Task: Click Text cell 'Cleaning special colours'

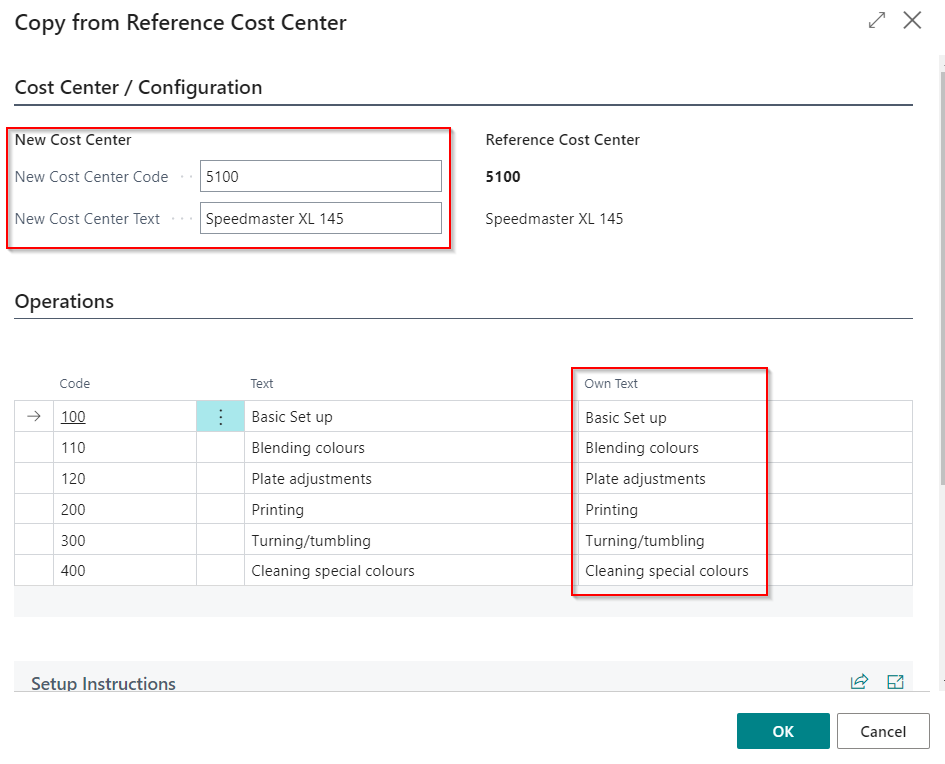Action: pos(411,571)
